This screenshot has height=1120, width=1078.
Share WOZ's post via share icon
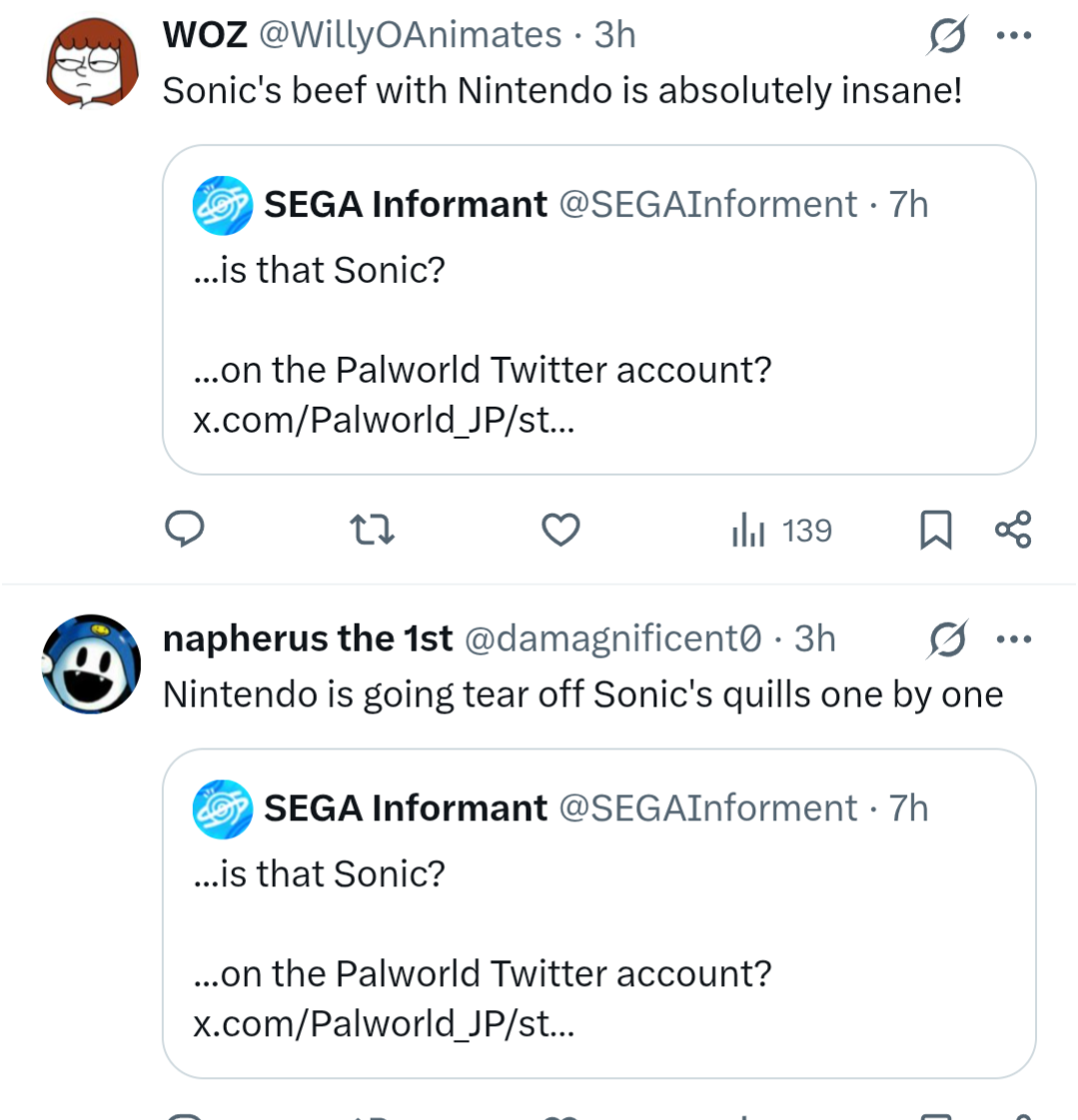tap(1013, 530)
